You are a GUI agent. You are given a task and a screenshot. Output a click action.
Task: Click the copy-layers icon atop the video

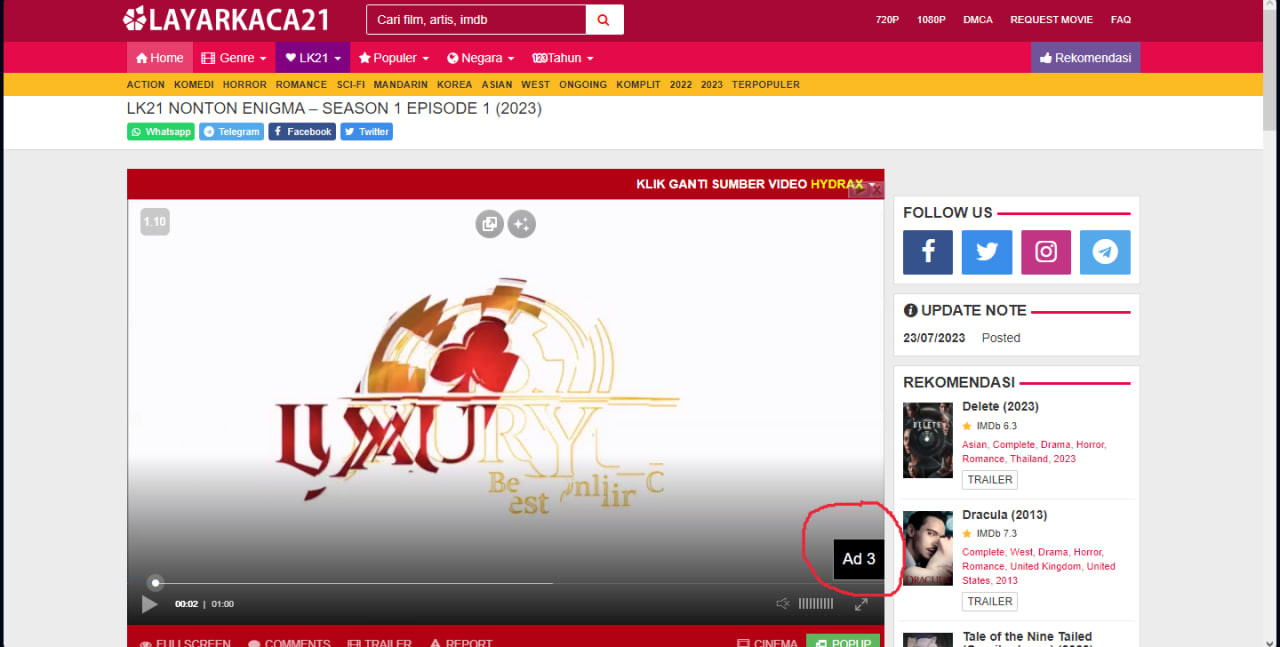(x=489, y=224)
